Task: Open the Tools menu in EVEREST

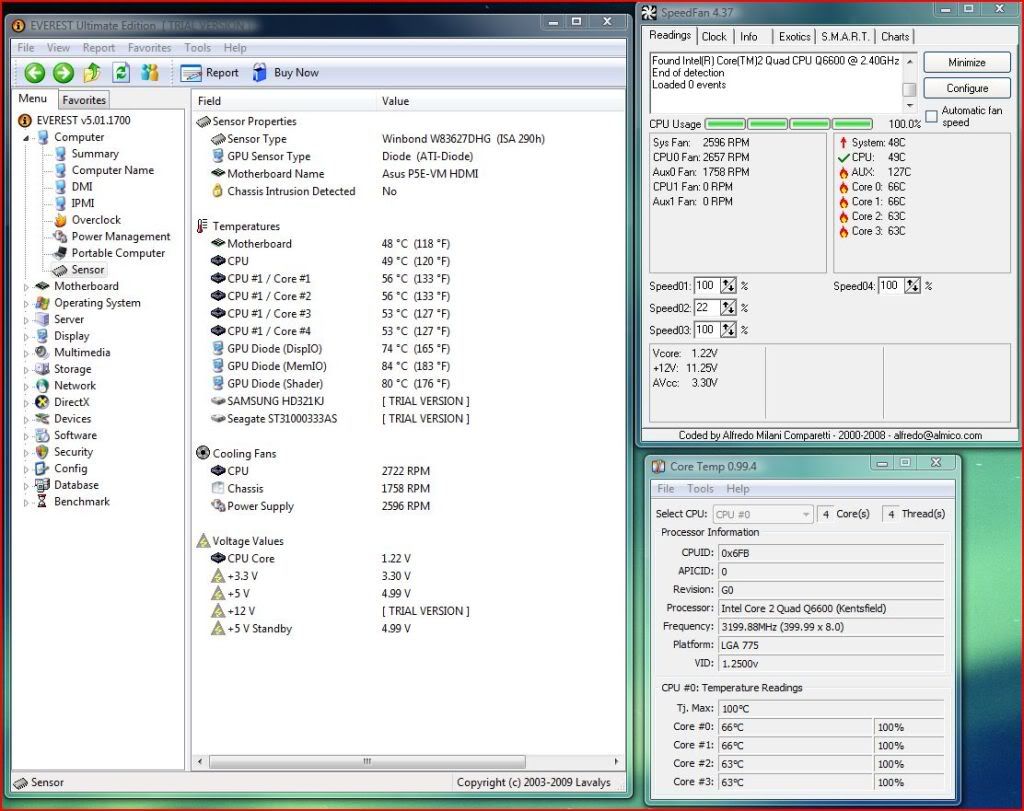Action: pyautogui.click(x=197, y=48)
